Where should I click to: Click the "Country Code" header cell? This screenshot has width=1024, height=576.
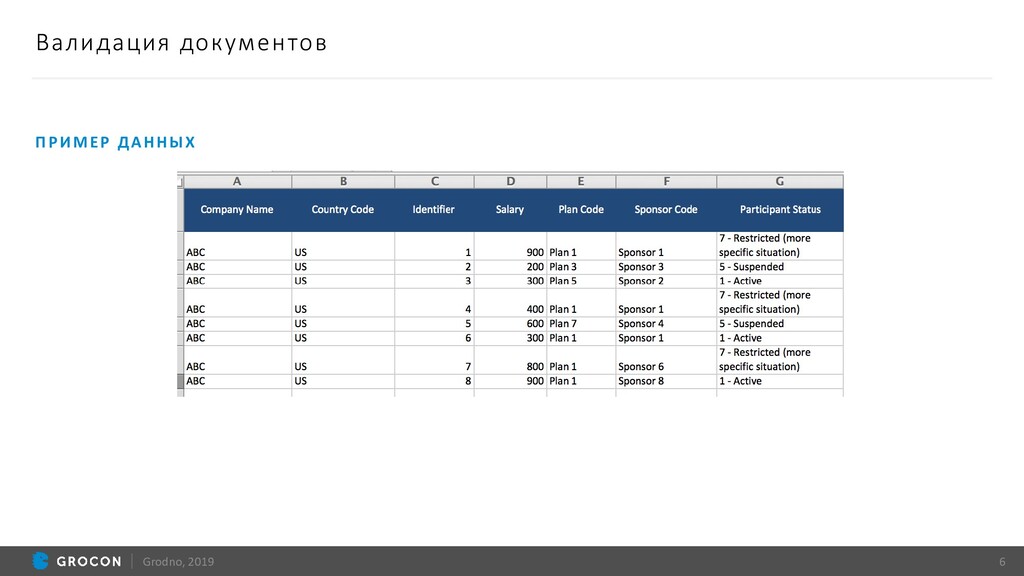(x=343, y=210)
